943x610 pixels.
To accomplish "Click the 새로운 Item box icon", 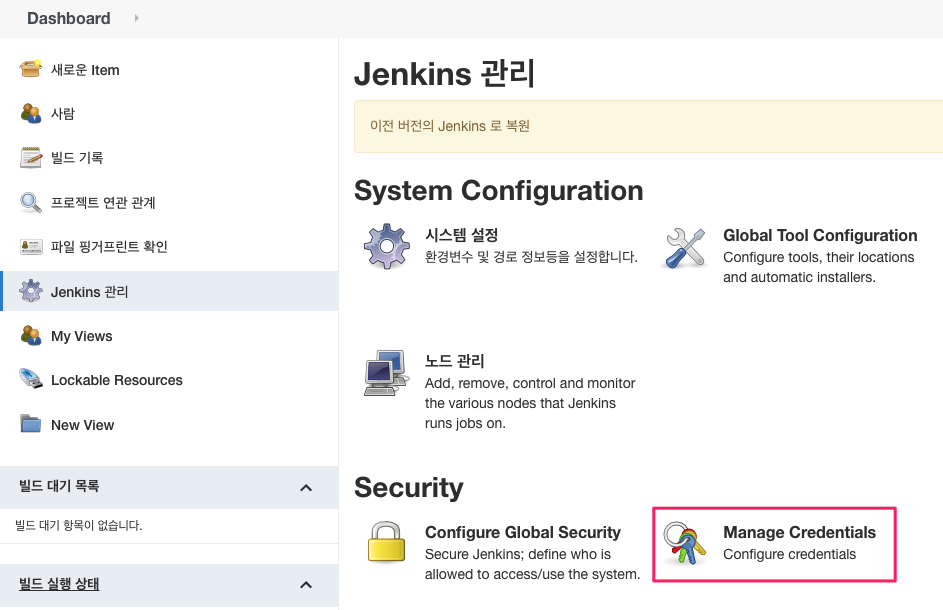I will (x=31, y=69).
